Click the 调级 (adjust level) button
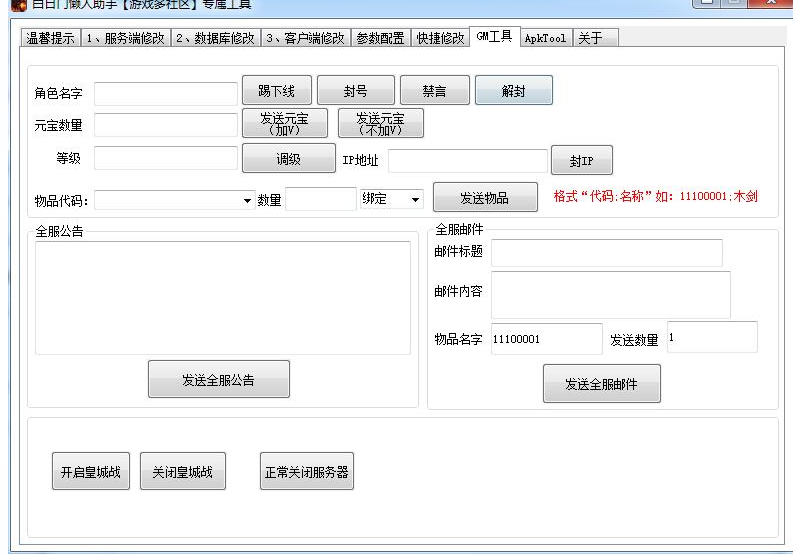Image resolution: width=793 pixels, height=556 pixels. [288, 158]
